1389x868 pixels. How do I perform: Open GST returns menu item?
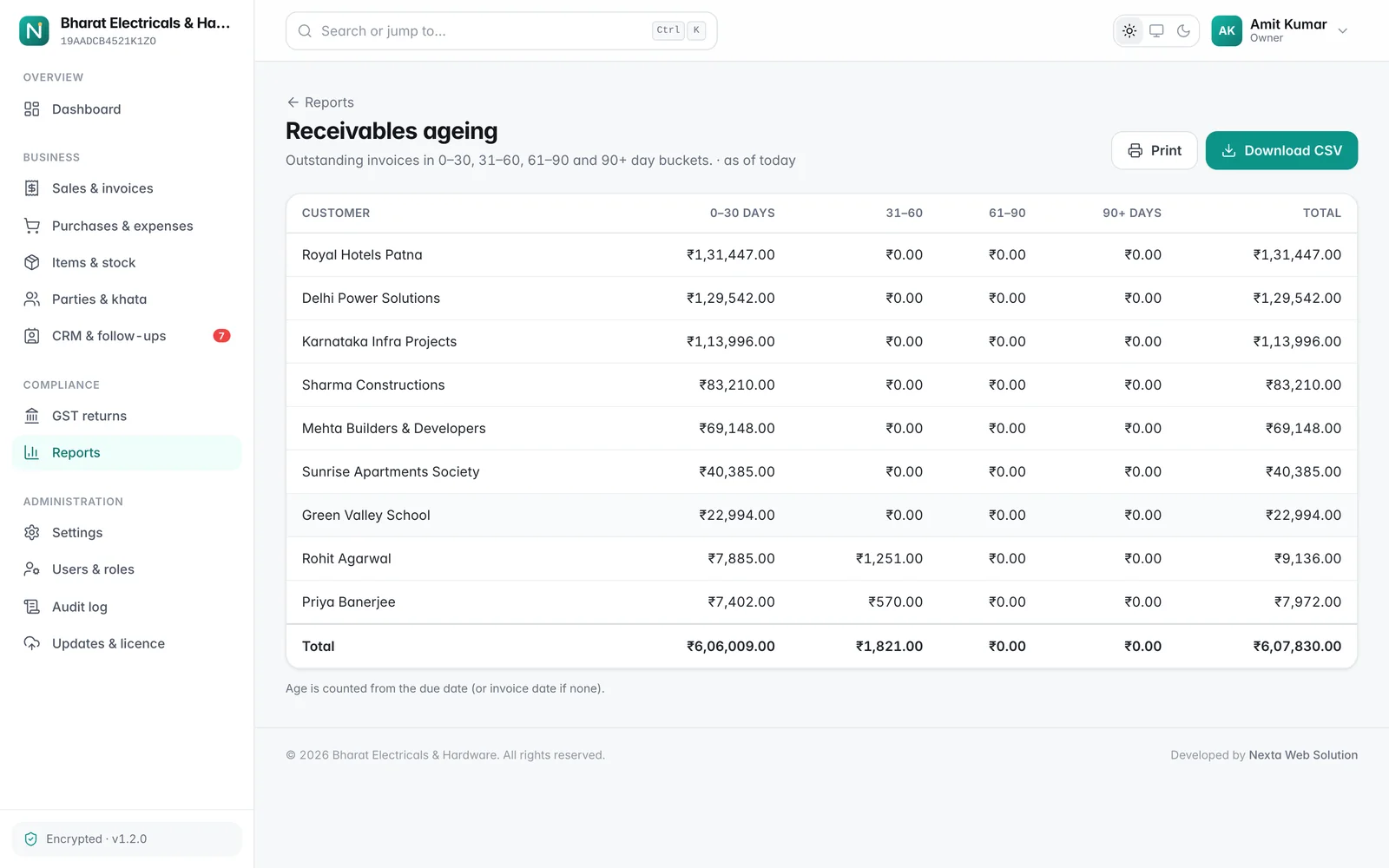pyautogui.click(x=127, y=416)
